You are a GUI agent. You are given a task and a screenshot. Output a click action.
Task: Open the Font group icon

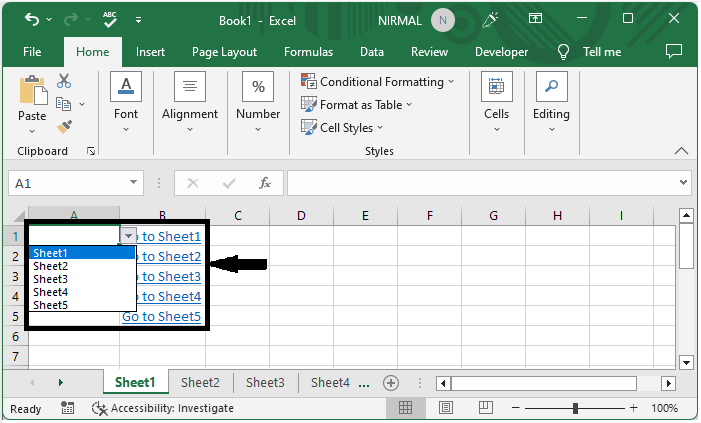click(x=126, y=87)
